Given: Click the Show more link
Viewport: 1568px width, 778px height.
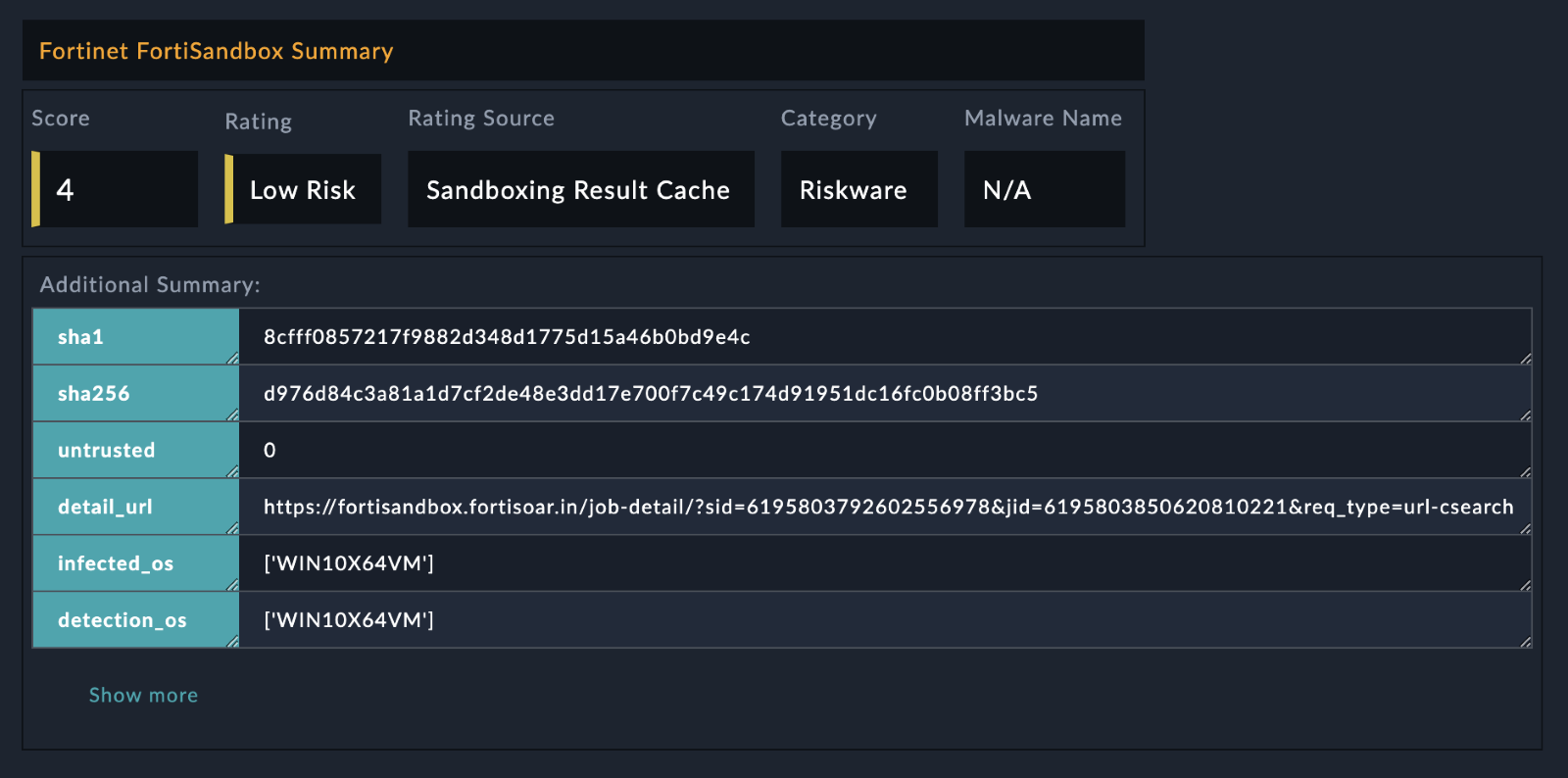Looking at the screenshot, I should point(143,695).
